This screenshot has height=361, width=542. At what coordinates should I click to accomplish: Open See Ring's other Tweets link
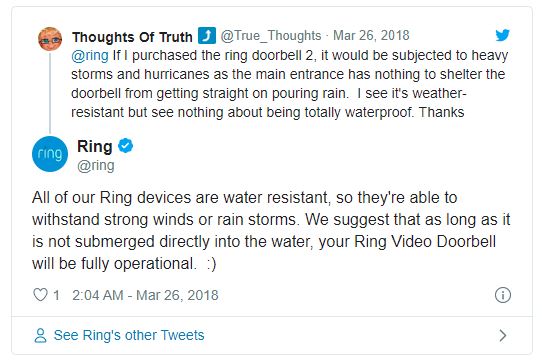click(x=129, y=335)
